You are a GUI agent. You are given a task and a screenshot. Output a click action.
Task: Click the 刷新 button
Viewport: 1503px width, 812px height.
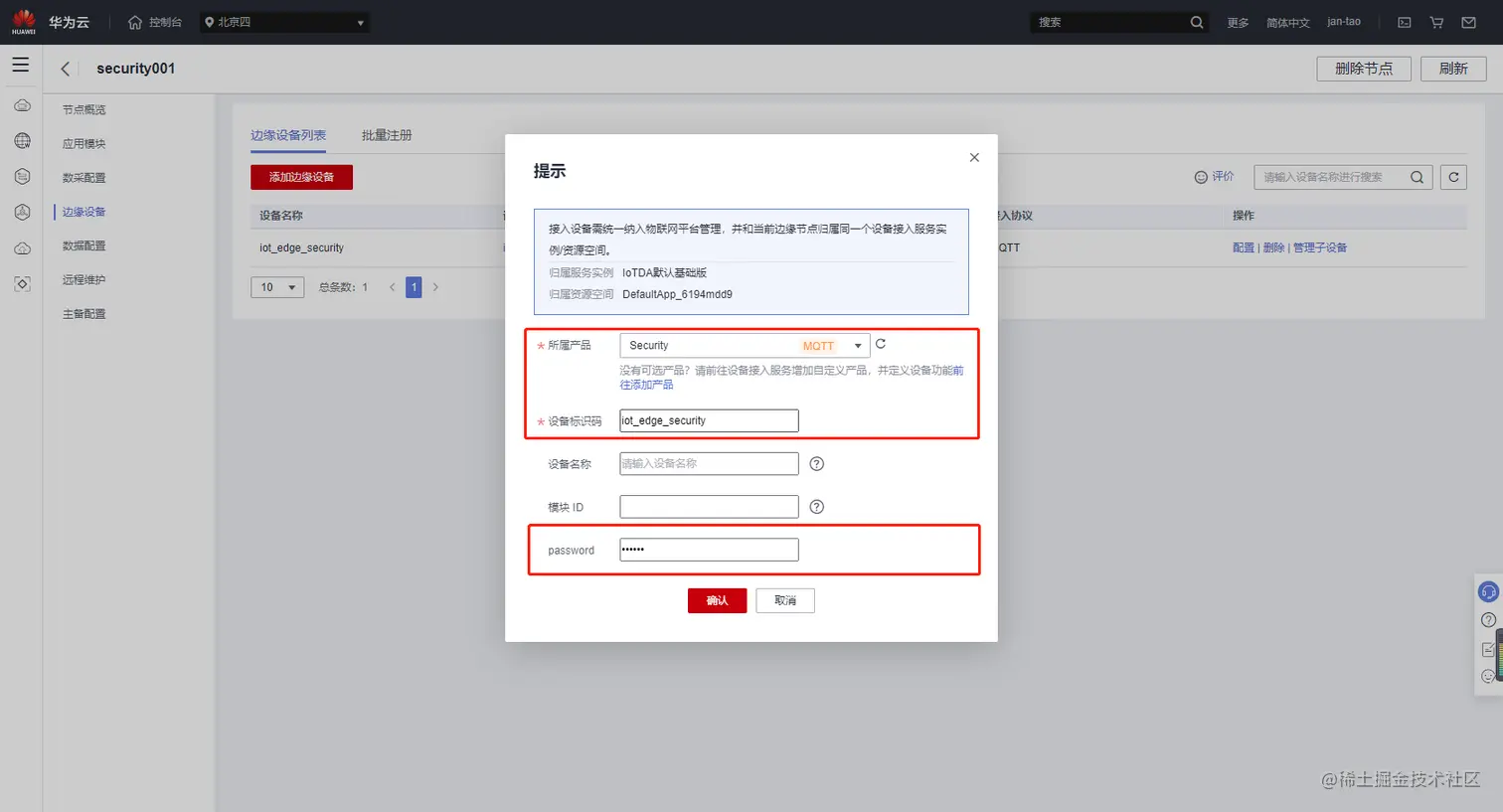(x=1453, y=69)
